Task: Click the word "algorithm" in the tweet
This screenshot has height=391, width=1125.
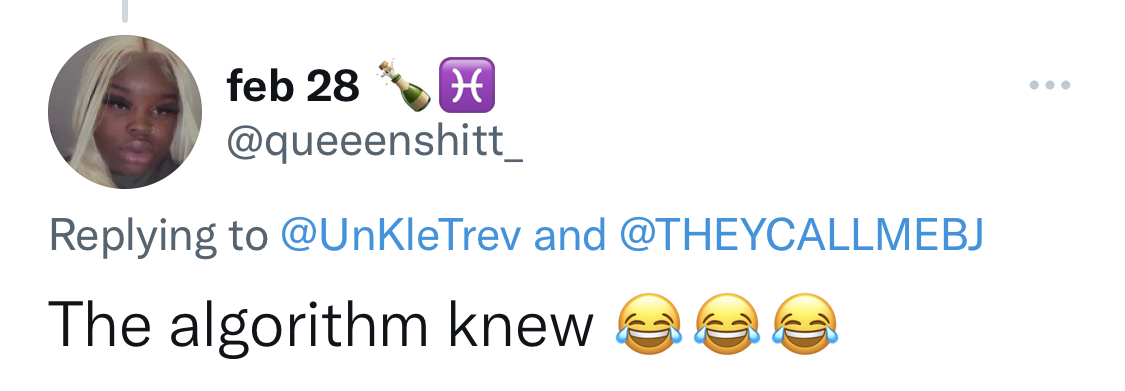Action: [x=298, y=326]
